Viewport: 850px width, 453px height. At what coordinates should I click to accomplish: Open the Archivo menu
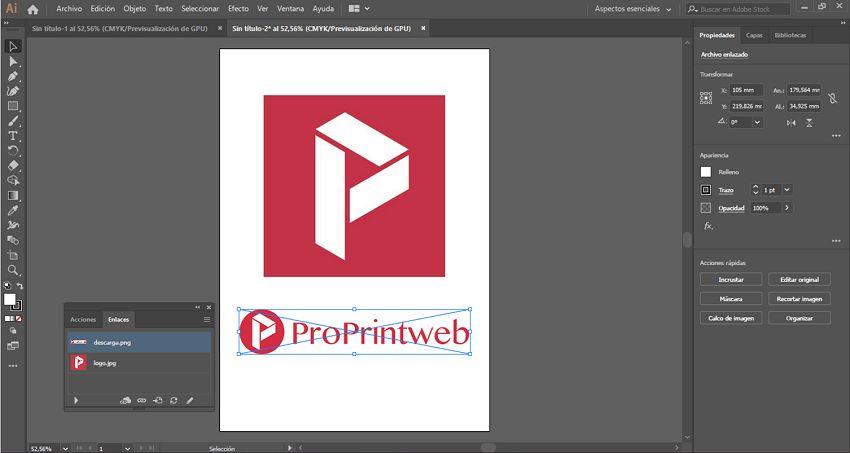(69, 9)
